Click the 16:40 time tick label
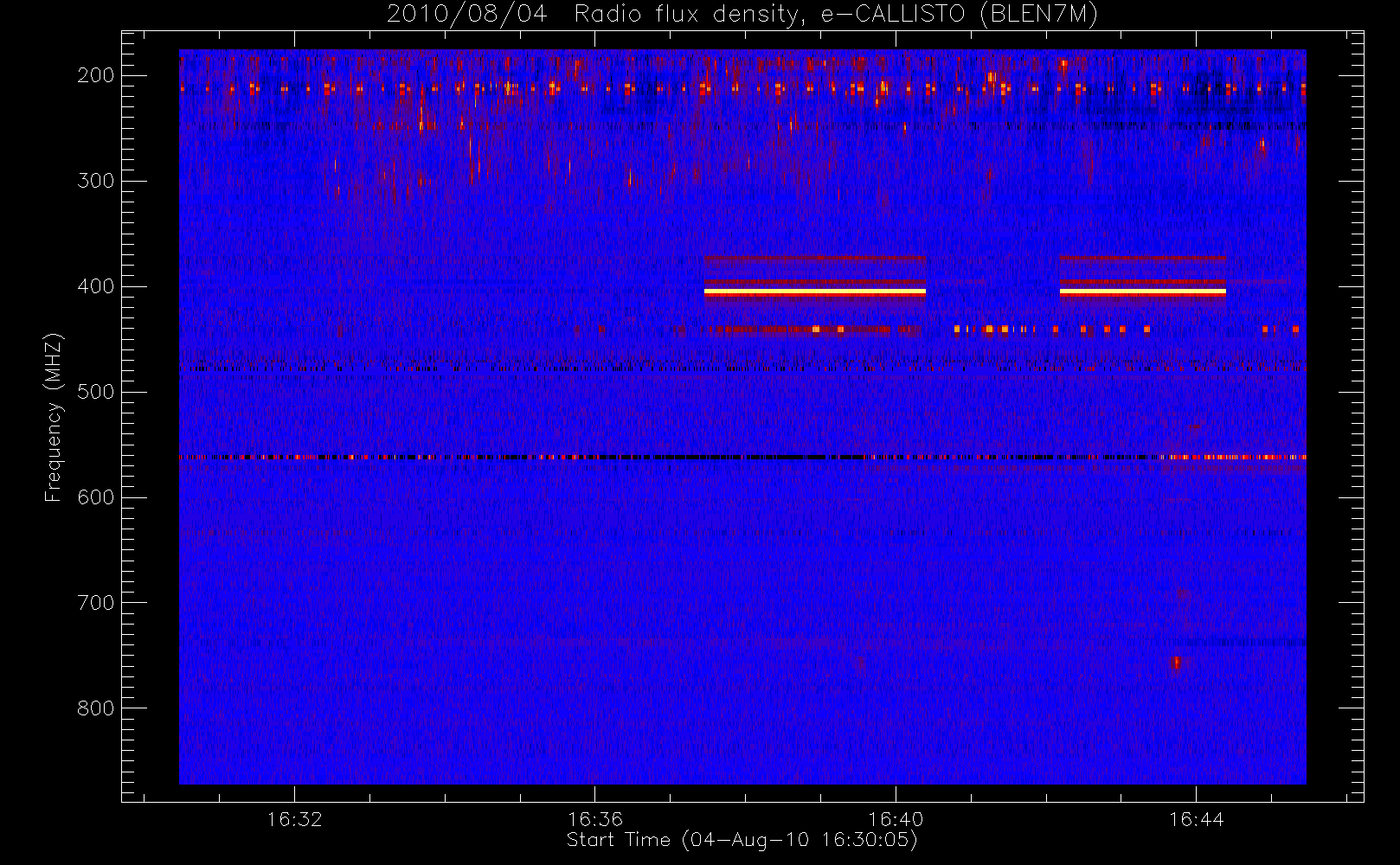This screenshot has height=865, width=1400. 896,818
